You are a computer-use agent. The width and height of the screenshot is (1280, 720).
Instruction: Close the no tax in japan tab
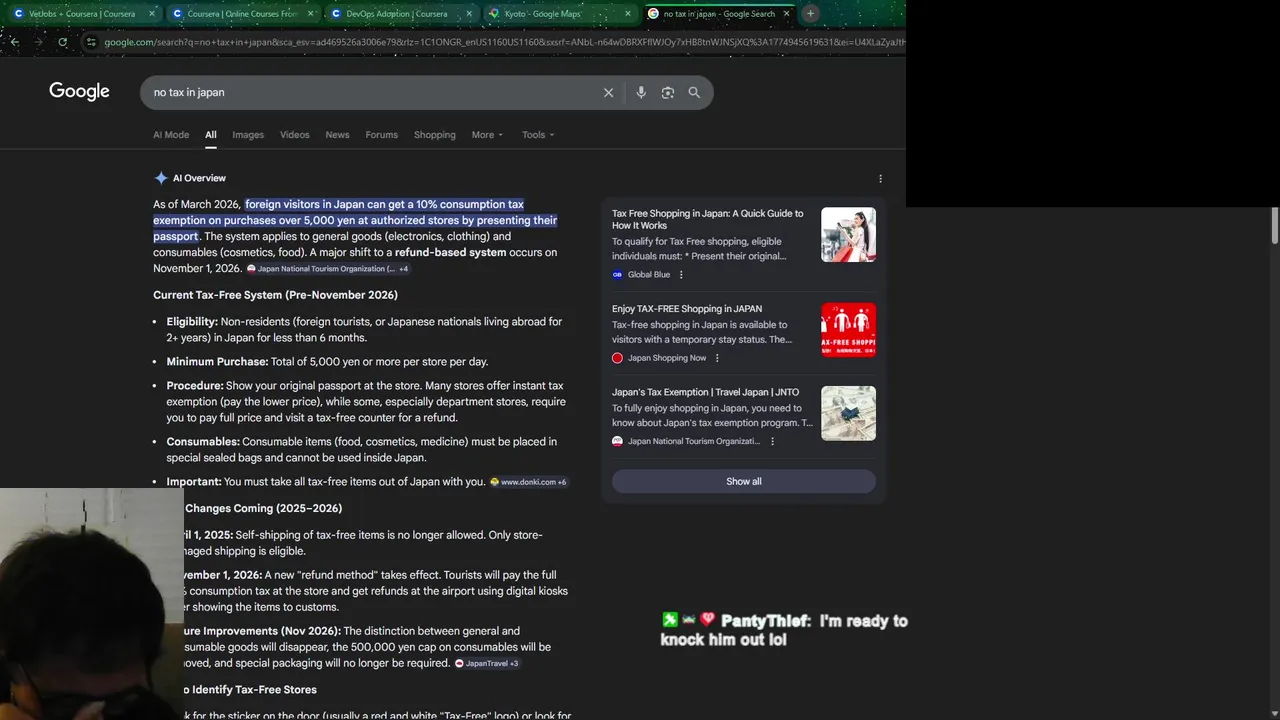[x=786, y=14]
